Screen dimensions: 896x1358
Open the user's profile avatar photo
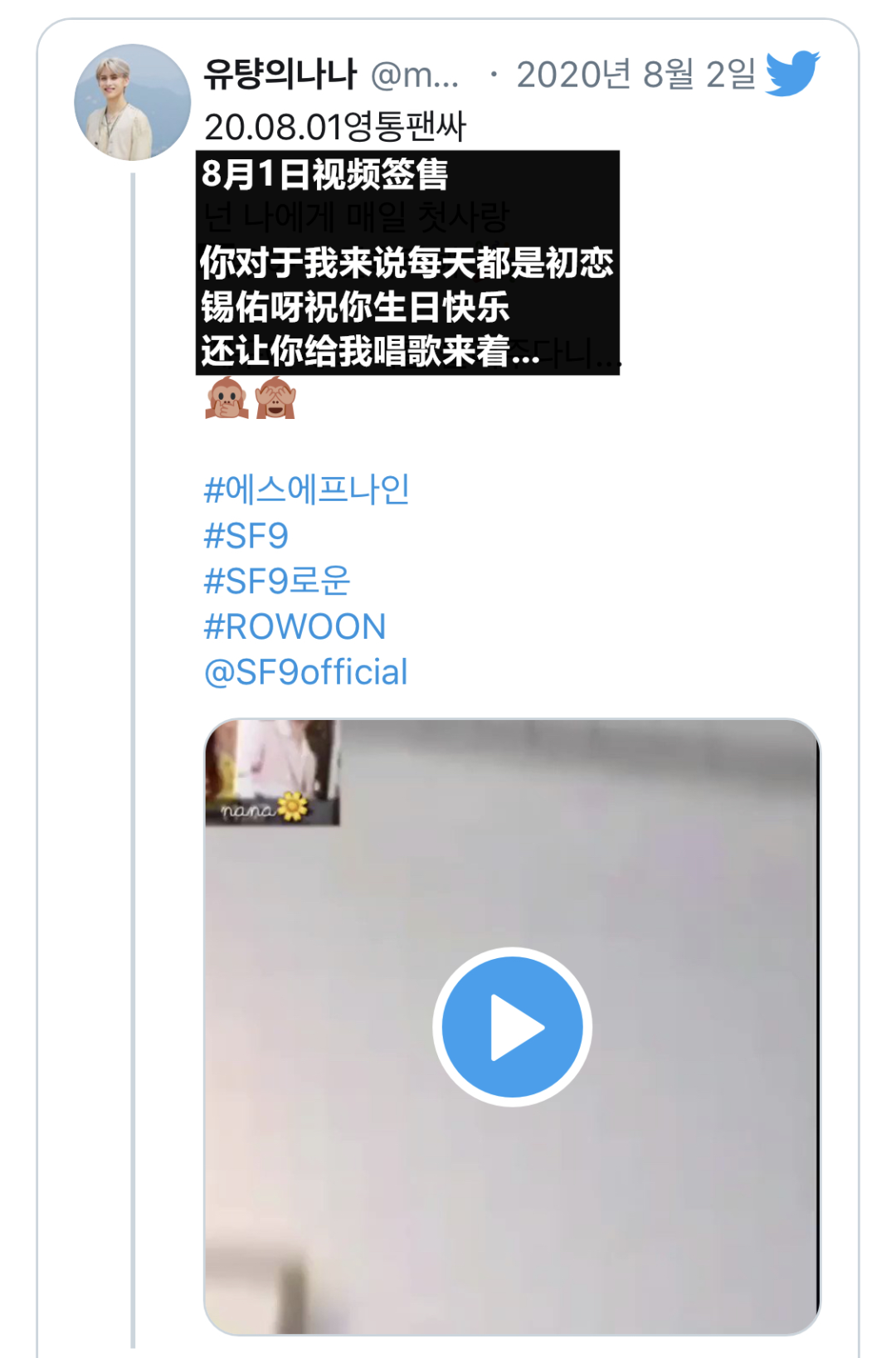132,102
